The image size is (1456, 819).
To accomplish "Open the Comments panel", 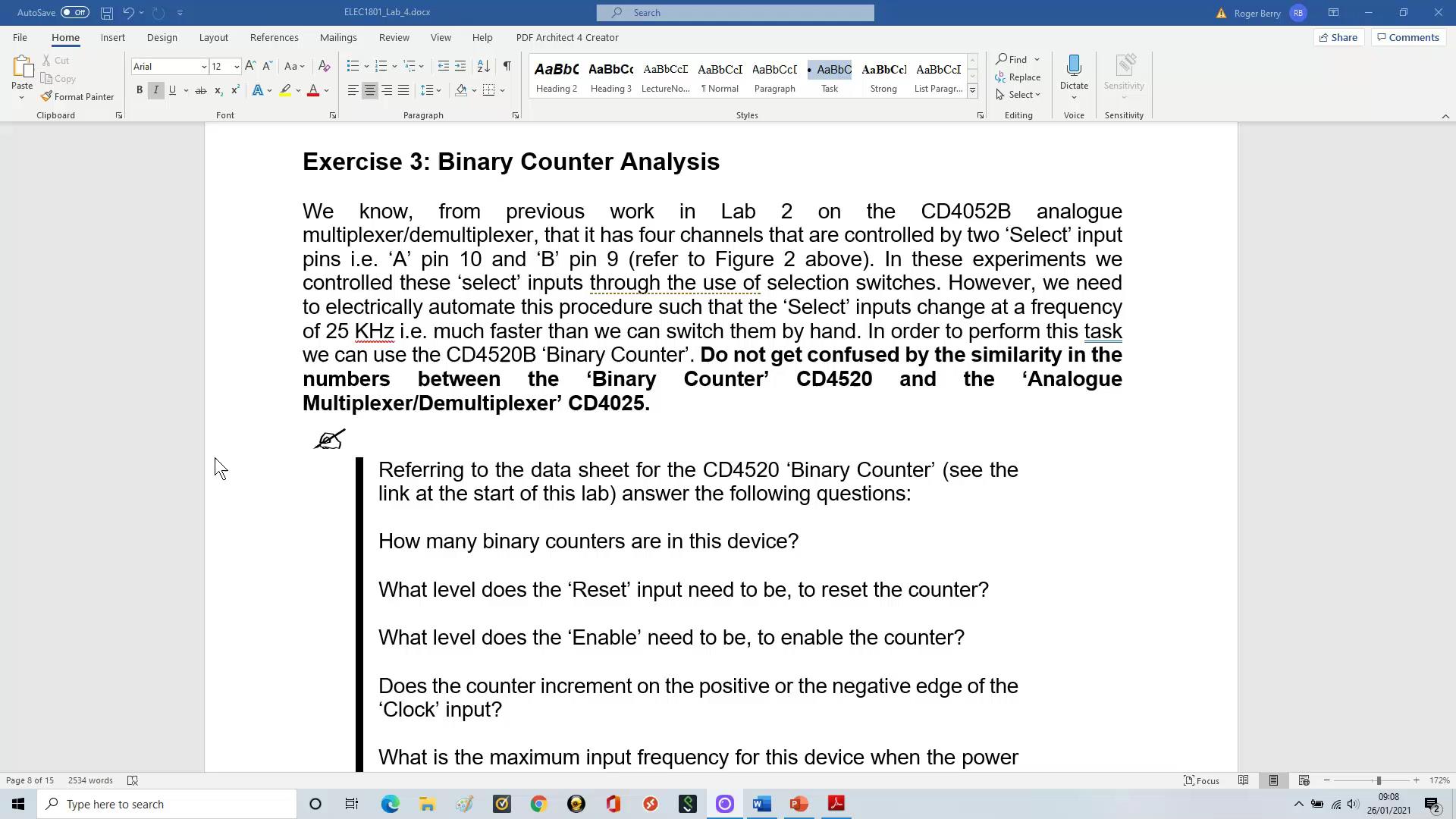I will coord(1408,37).
